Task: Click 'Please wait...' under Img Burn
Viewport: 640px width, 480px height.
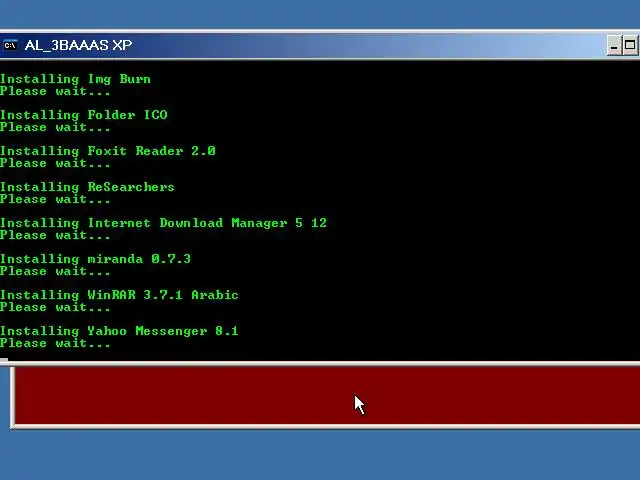Action: pos(55,91)
